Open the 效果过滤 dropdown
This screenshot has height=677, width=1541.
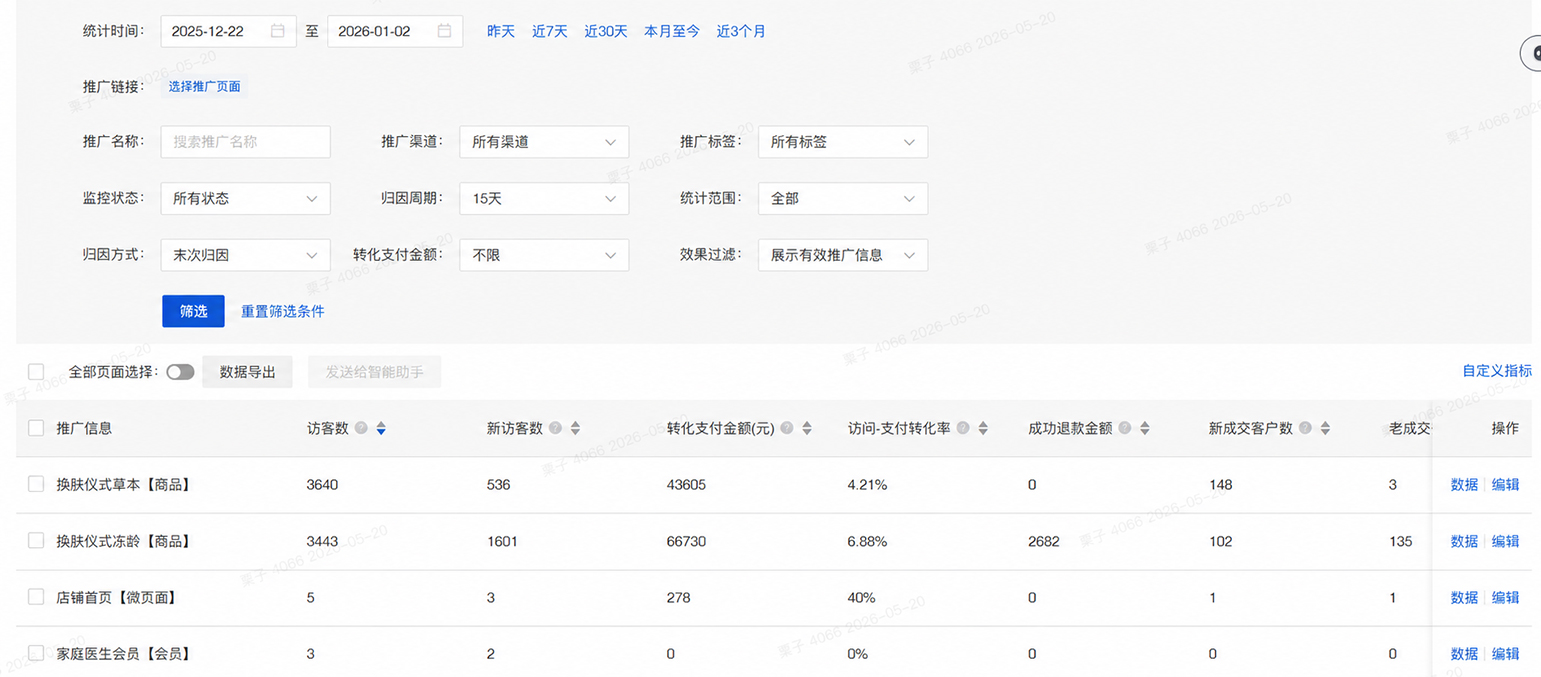(843, 255)
